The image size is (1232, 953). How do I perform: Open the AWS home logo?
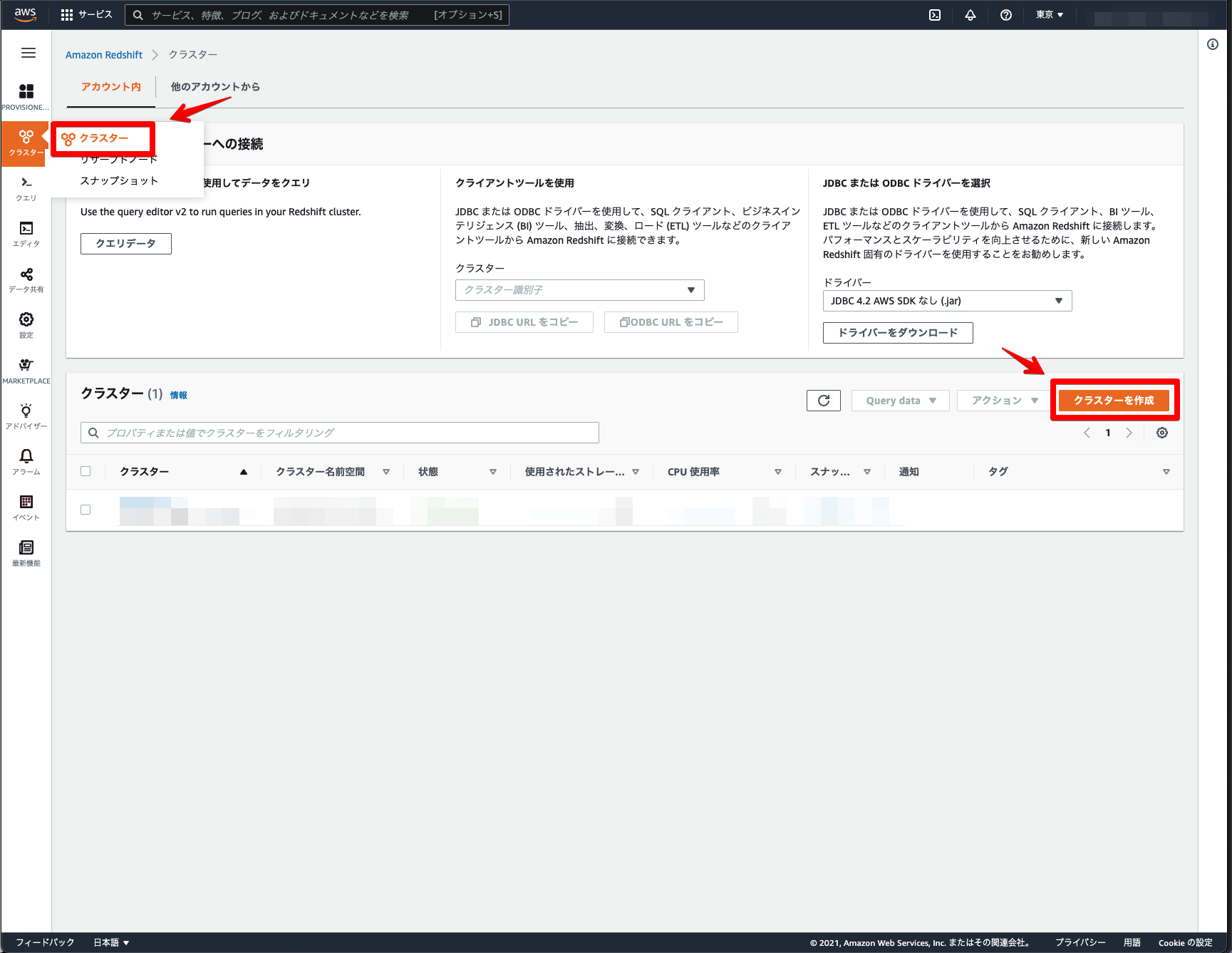(x=26, y=15)
